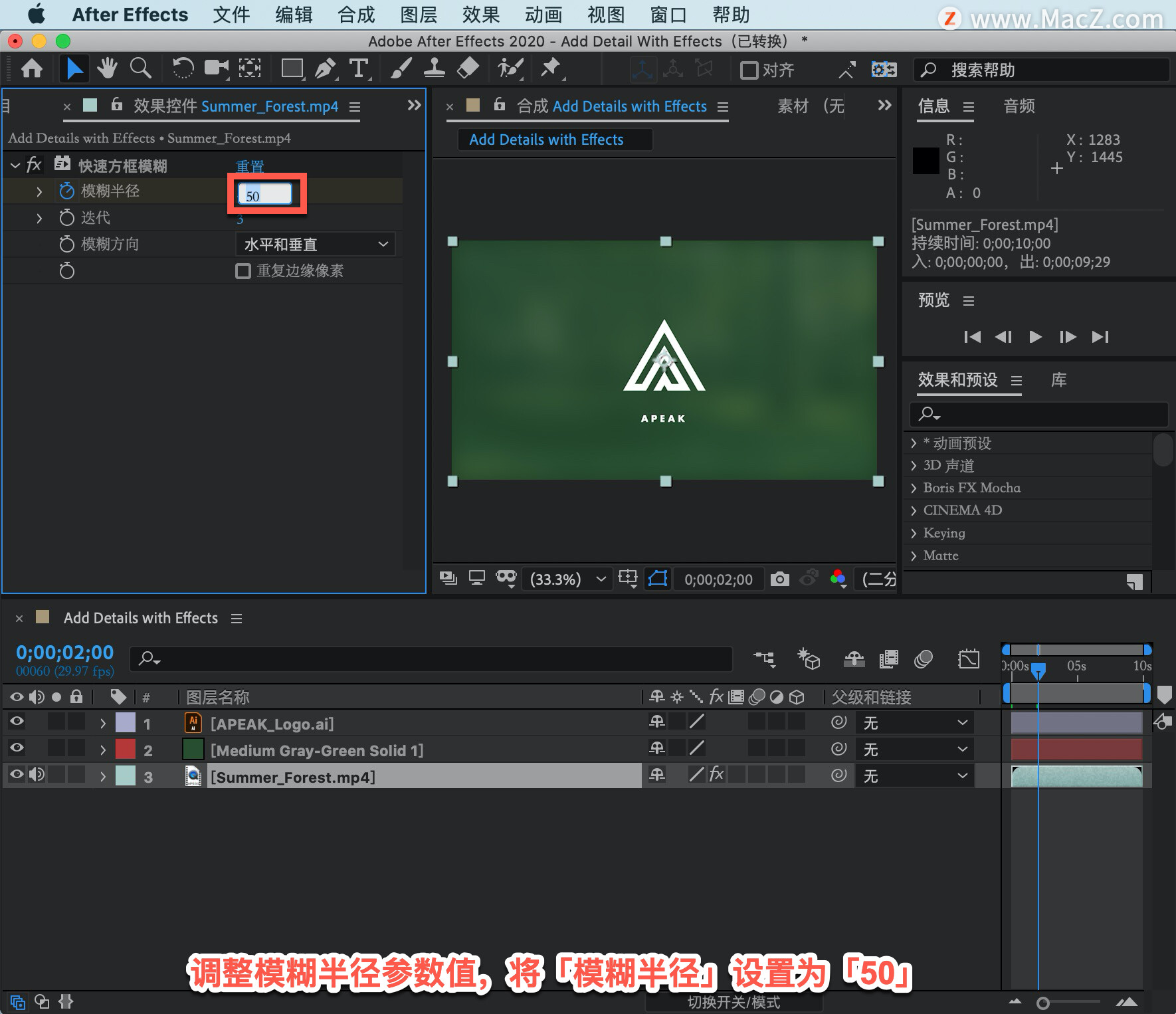Screen dimensions: 1176x1014
Task: Expand the 模糊半径 property
Action: pyautogui.click(x=39, y=191)
